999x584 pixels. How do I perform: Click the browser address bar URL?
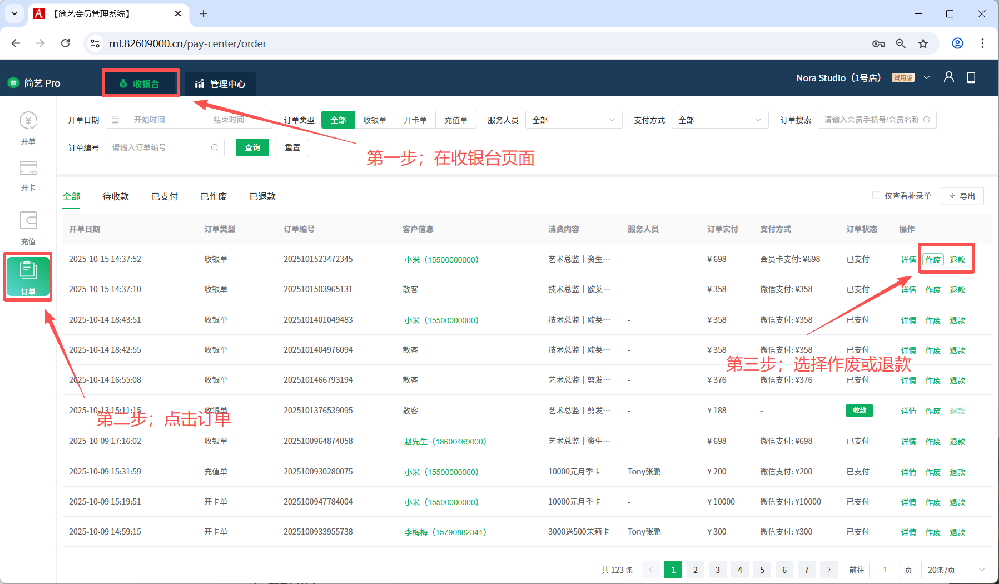tap(187, 43)
